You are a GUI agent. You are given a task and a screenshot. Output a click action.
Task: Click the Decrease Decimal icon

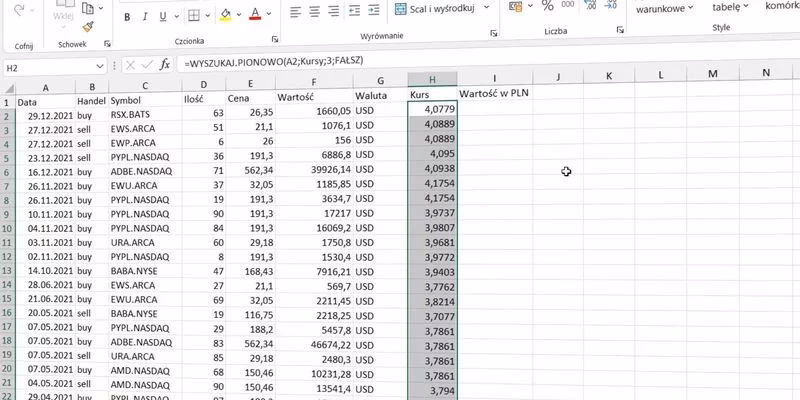click(610, 5)
